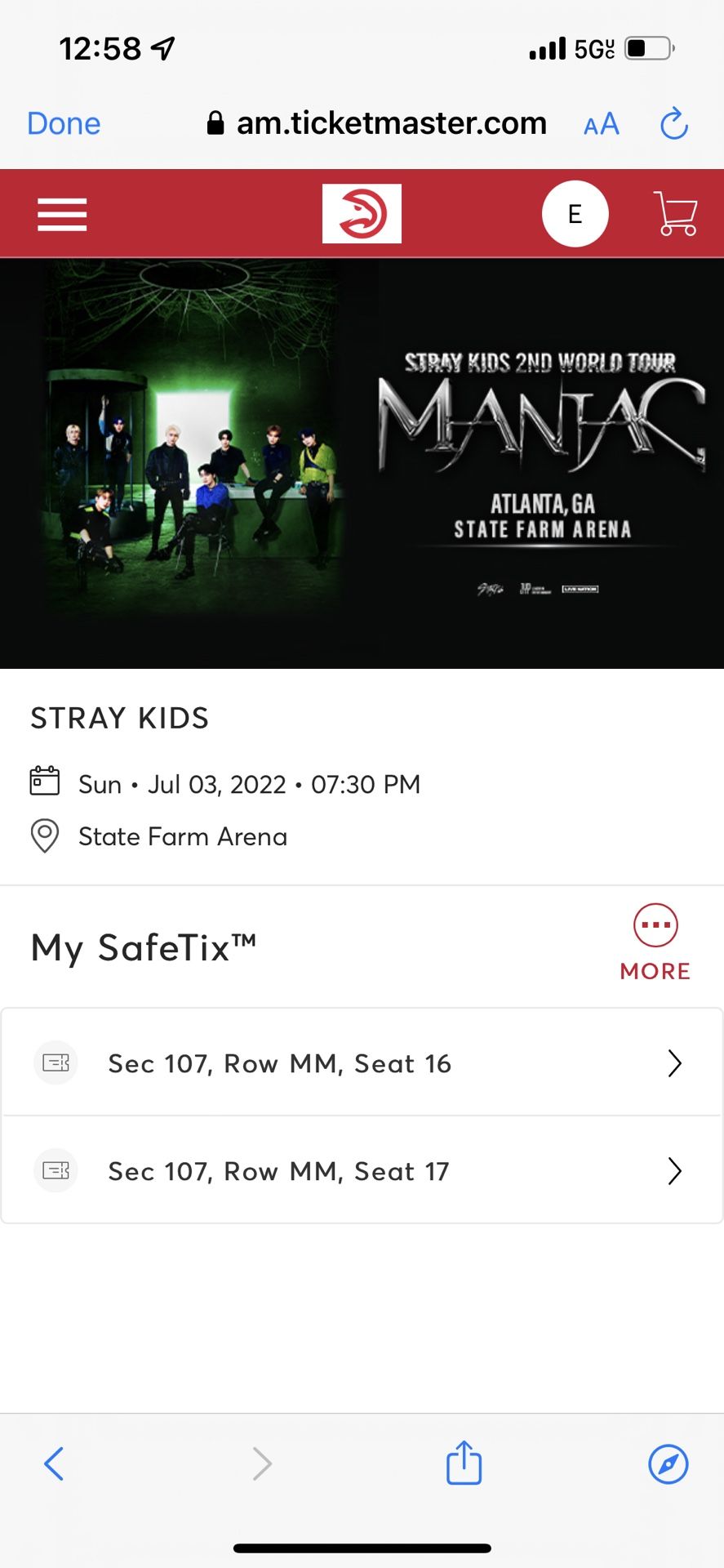Open the AA text size options
This screenshot has height=1568, width=724.
click(602, 124)
